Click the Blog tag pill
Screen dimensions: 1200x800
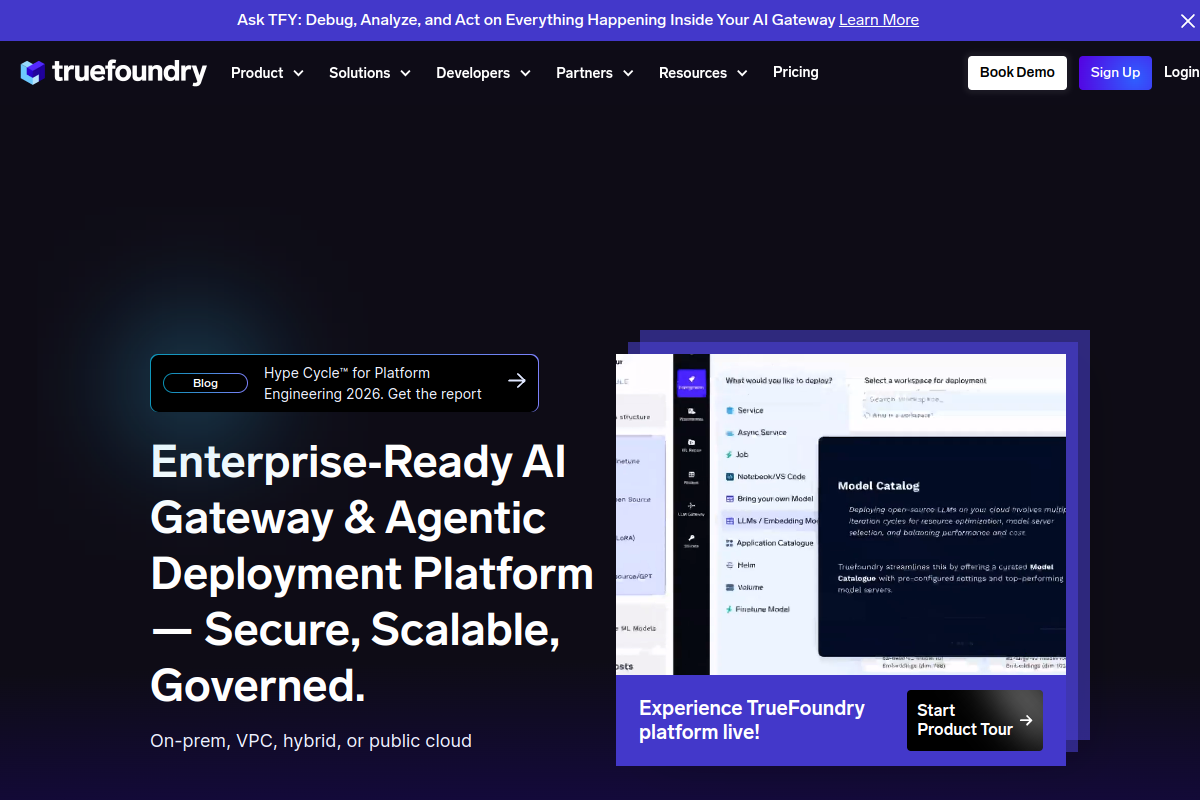205,383
